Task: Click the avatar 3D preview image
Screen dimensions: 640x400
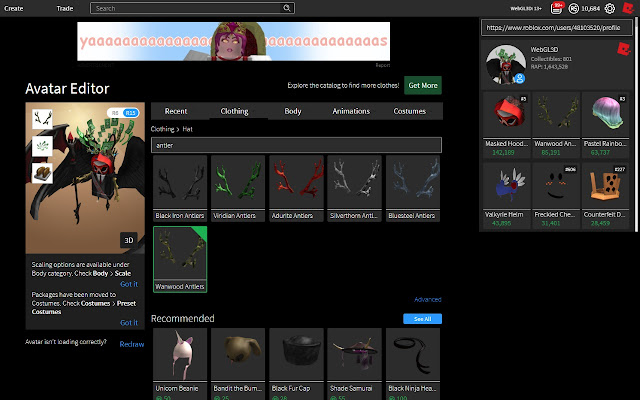Action: click(85, 178)
